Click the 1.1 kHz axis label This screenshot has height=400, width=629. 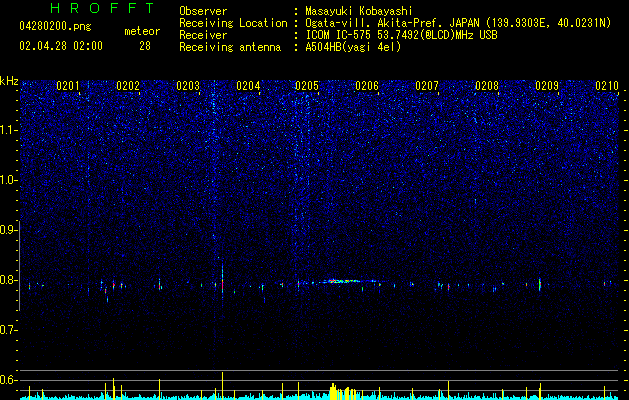8,130
